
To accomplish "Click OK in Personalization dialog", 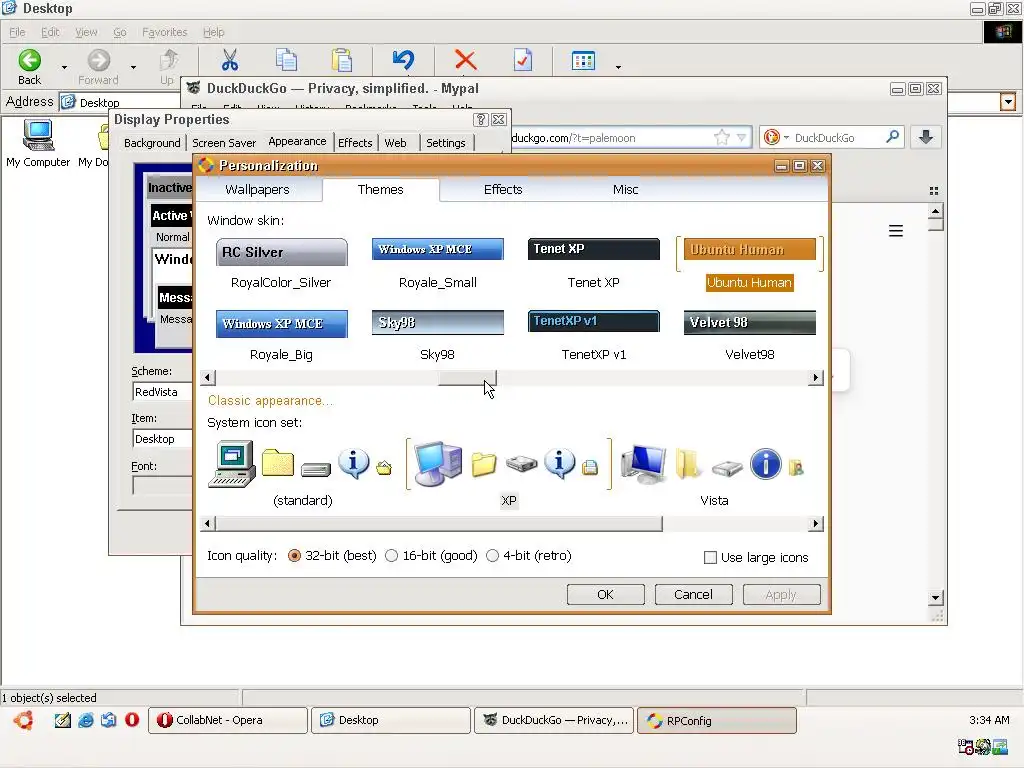I will pos(605,594).
